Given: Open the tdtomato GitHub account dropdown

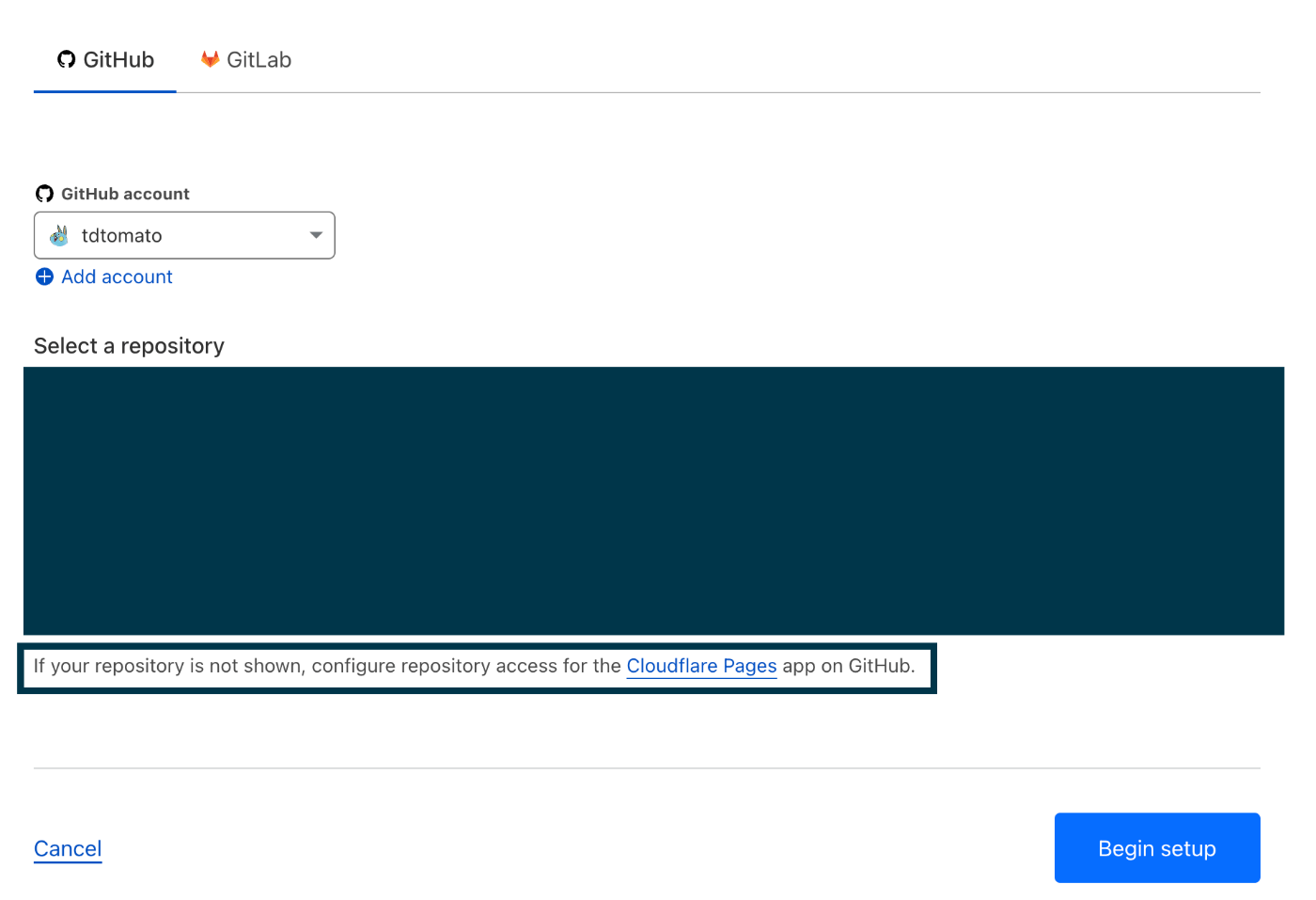Looking at the screenshot, I should pyautogui.click(x=184, y=235).
